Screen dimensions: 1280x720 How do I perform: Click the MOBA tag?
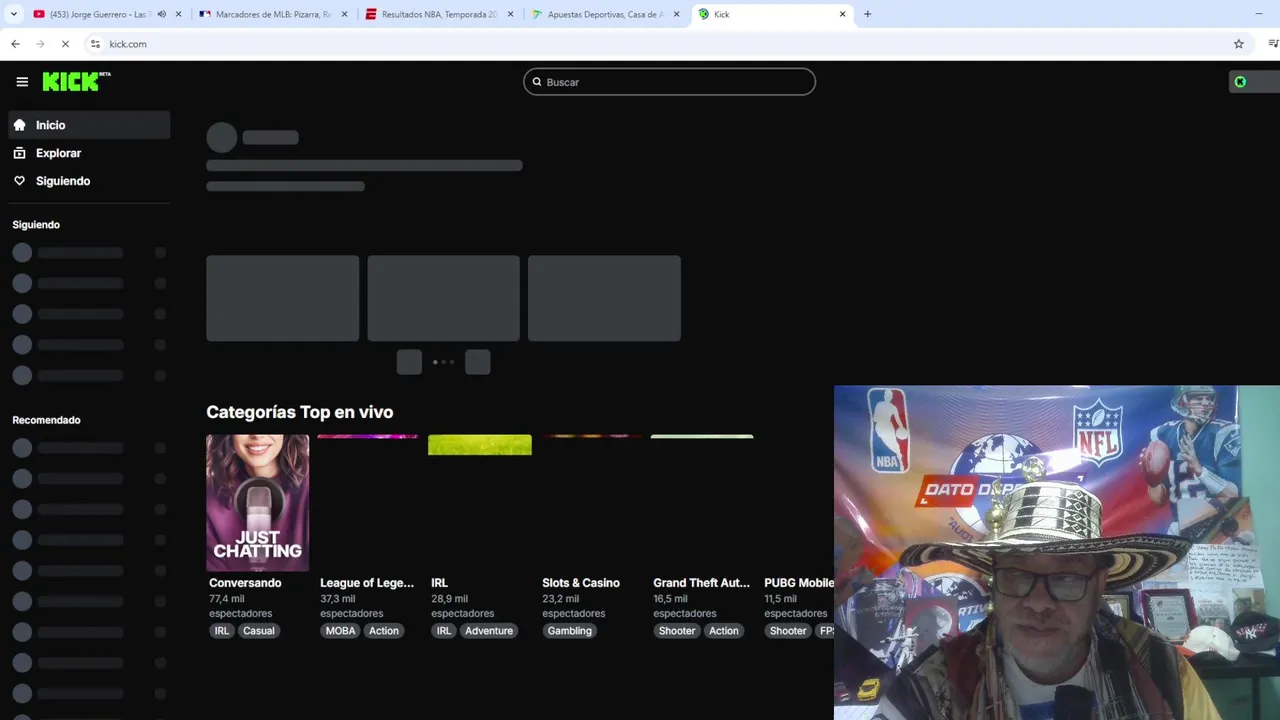click(340, 631)
